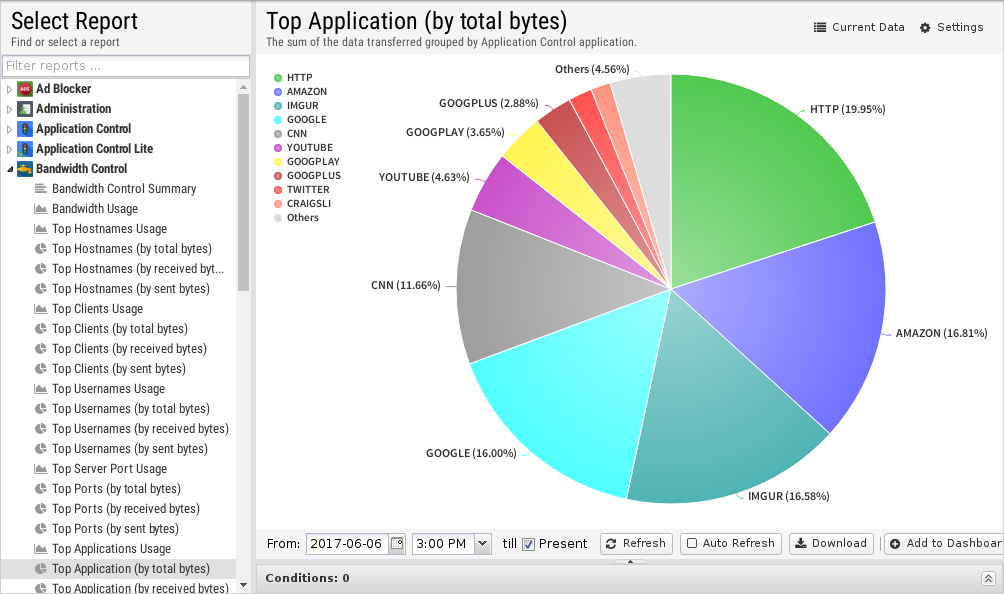Open the 3:00 PM time dropdown

[483, 543]
